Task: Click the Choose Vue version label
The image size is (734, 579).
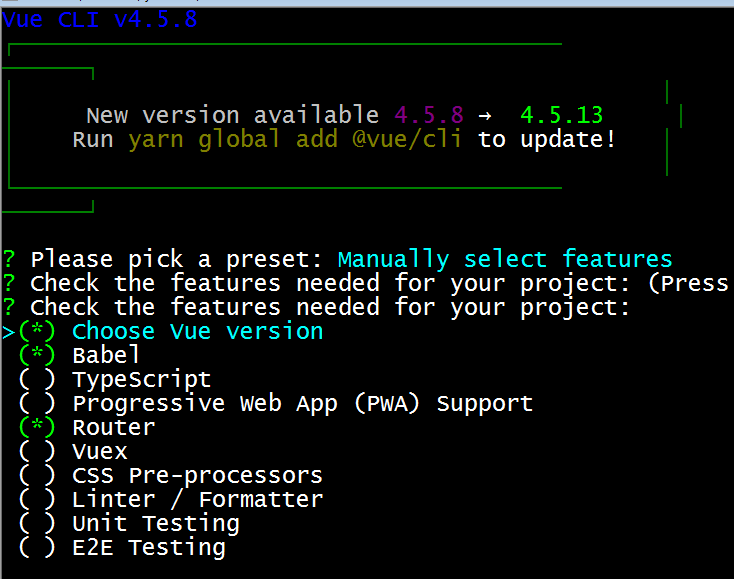Action: [x=198, y=331]
